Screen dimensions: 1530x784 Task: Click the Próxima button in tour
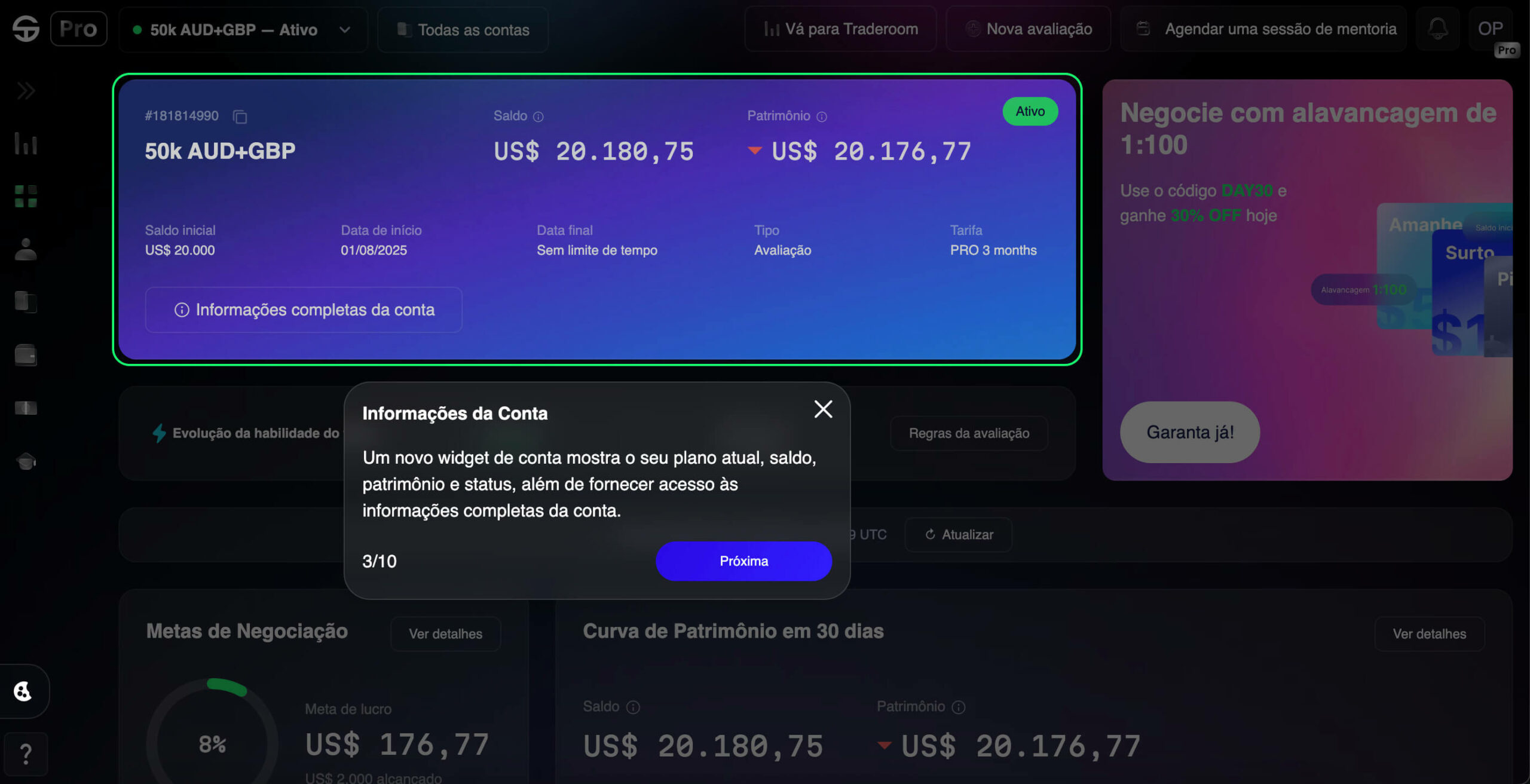coord(743,561)
